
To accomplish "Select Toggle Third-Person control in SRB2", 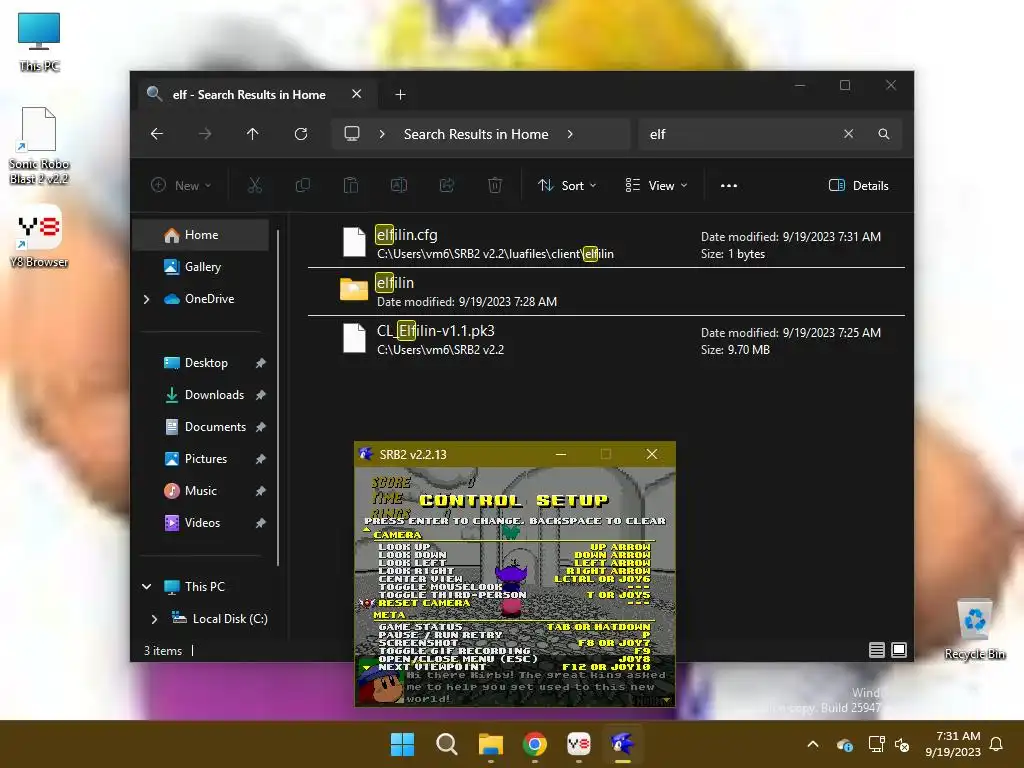I will (515, 595).
